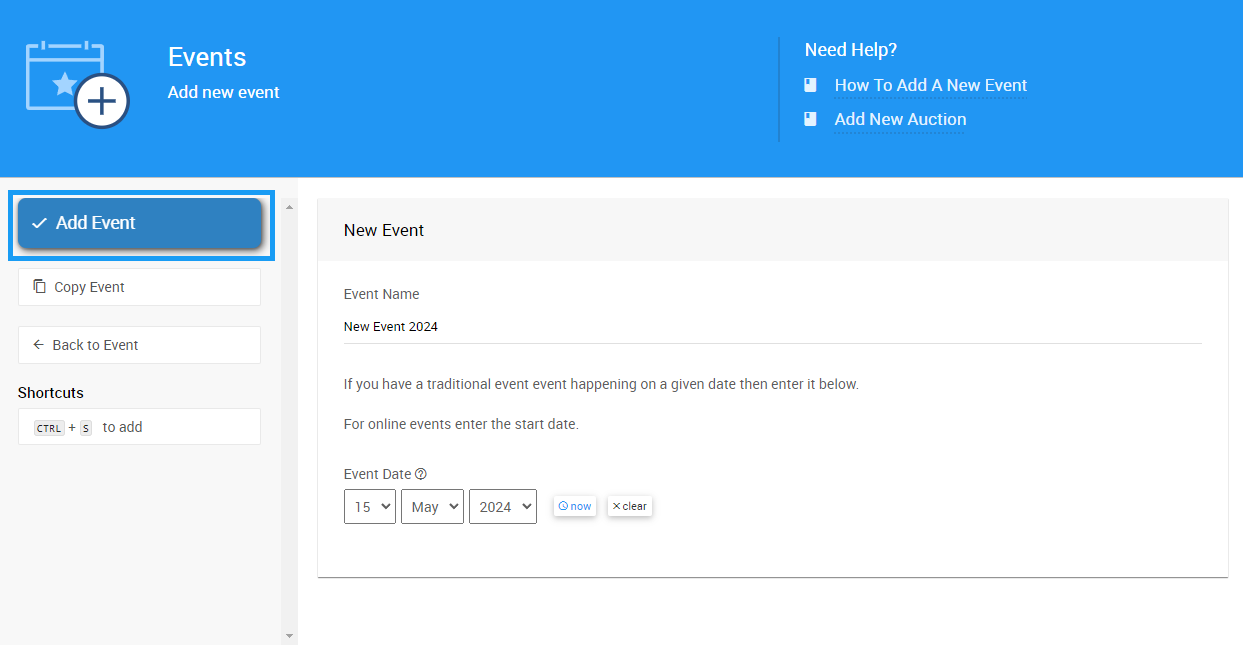Open the Add New Auction help link
Viewport: 1243px width, 645px height.
(900, 120)
